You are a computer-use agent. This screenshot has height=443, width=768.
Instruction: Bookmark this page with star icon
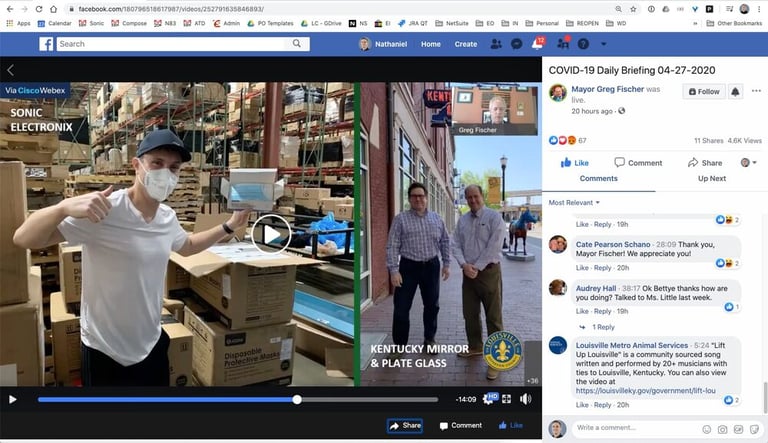(633, 9)
